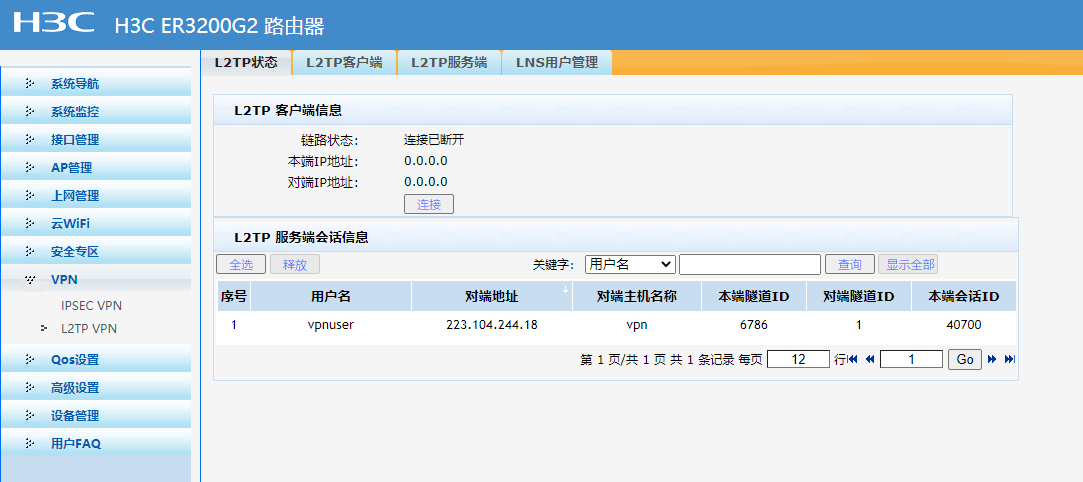The width and height of the screenshot is (1083, 482).
Task: Click the sort arrow in 对端地址 column header
Action: tap(566, 289)
